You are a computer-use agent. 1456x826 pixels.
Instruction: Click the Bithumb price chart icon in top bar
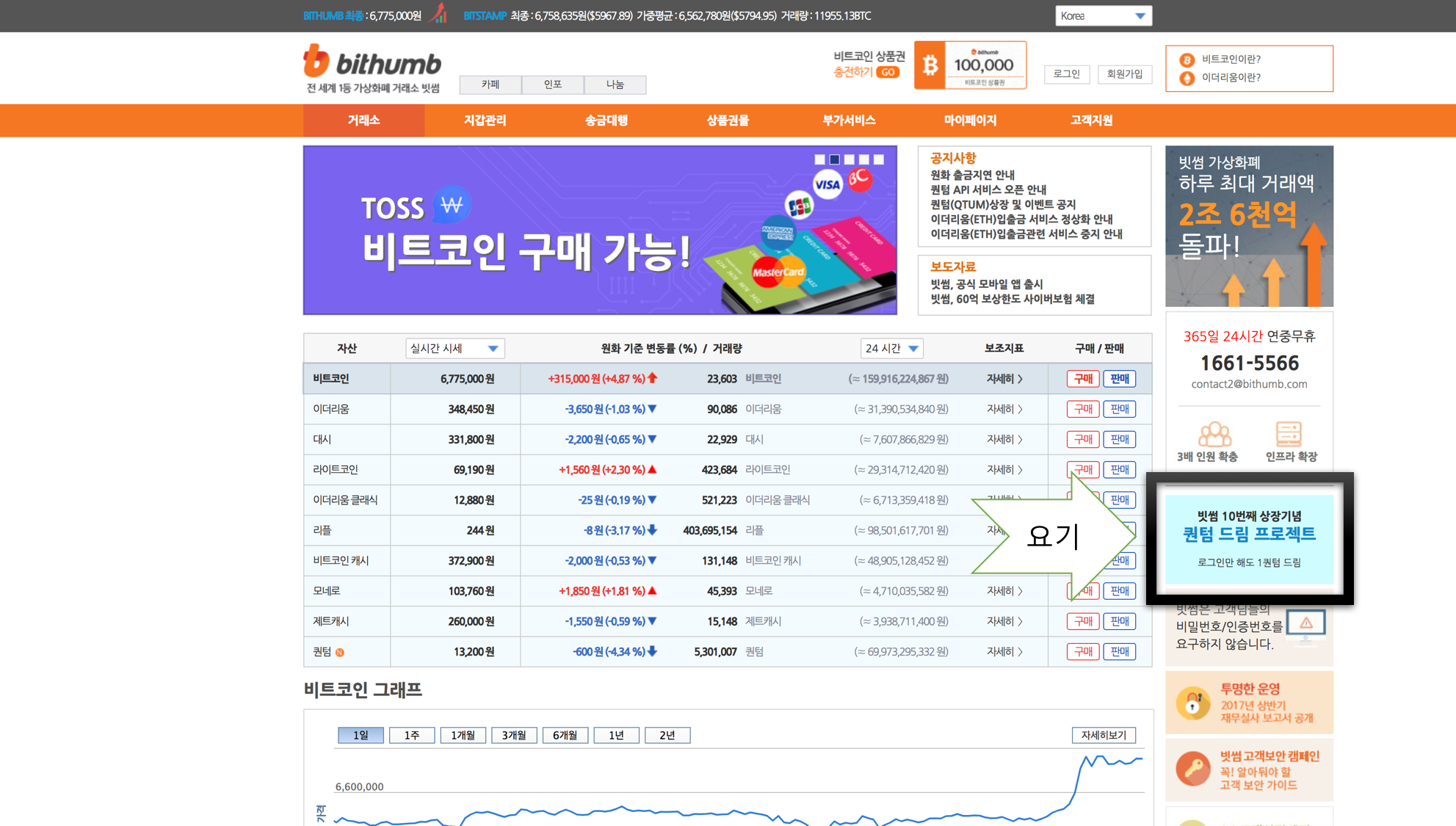pyautogui.click(x=440, y=13)
